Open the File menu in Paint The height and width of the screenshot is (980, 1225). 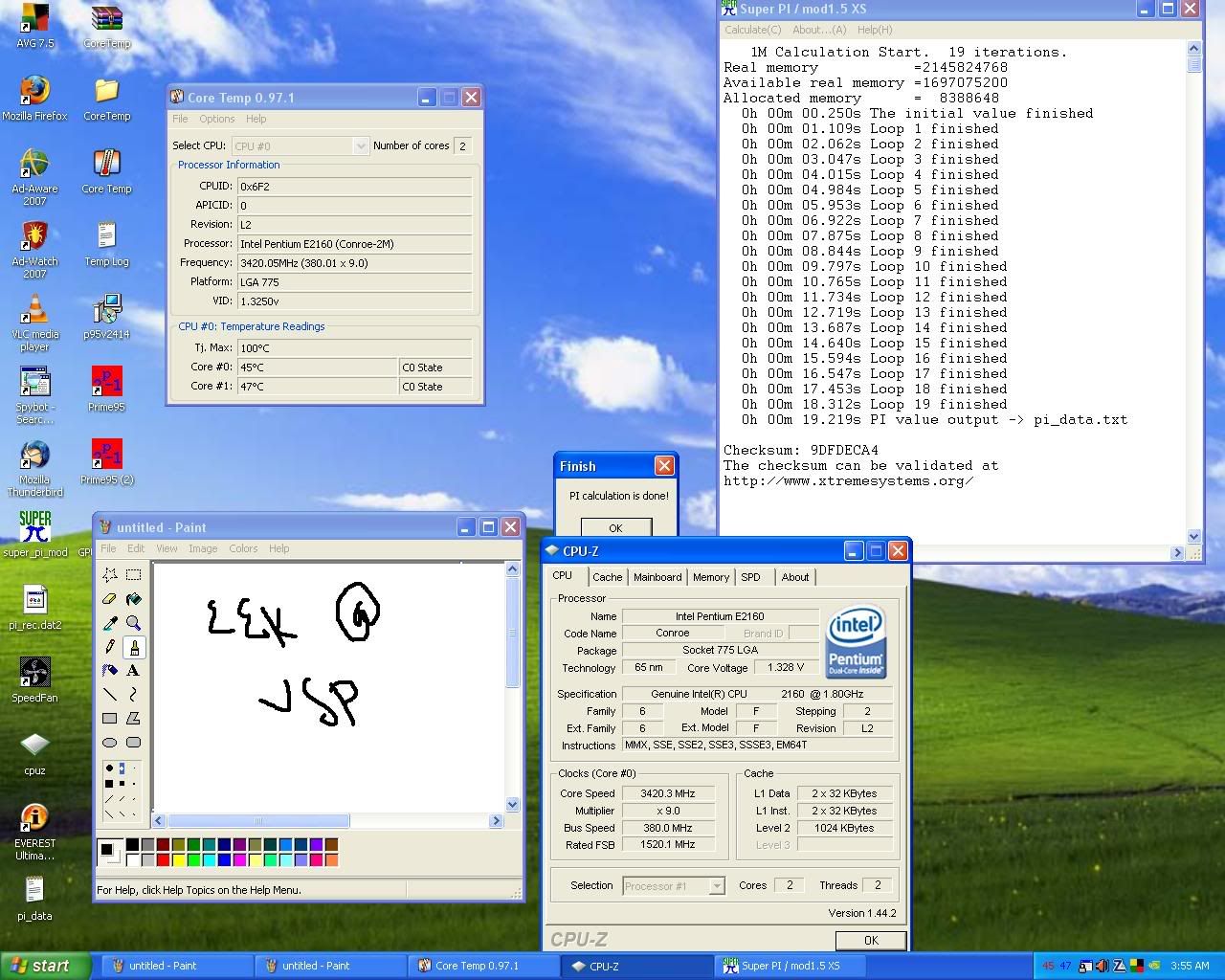108,548
